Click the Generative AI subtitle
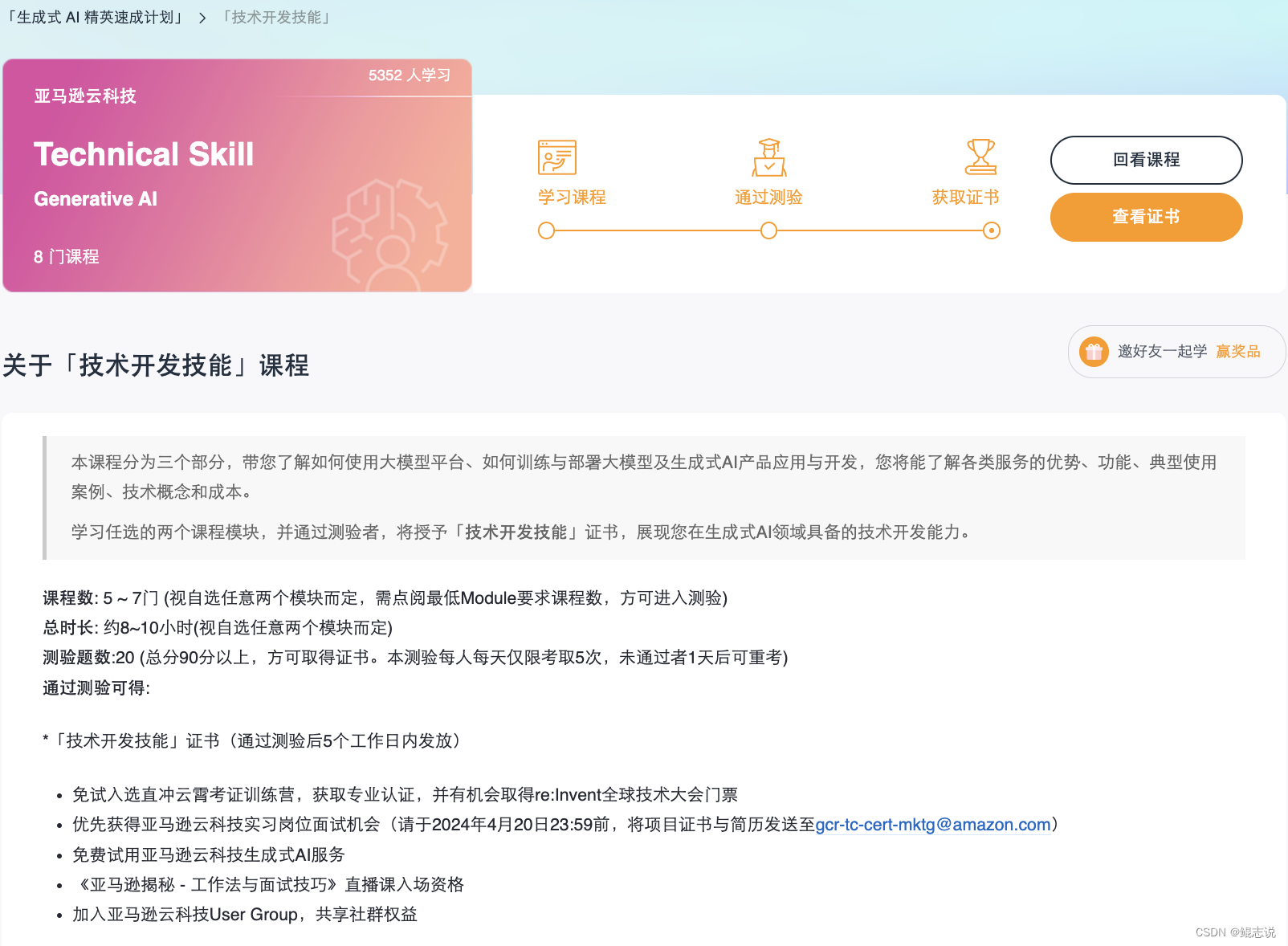This screenshot has width=1288, height=946. [x=96, y=199]
